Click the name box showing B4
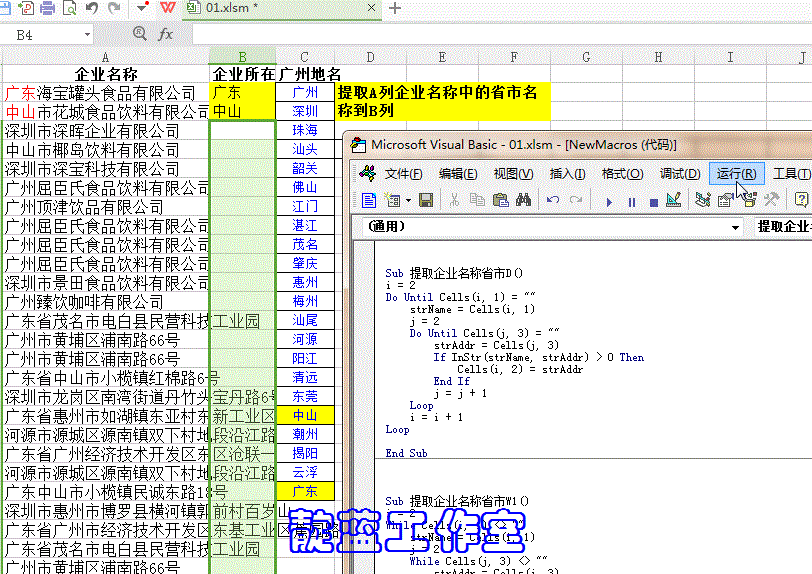The height and width of the screenshot is (574, 812). click(41, 35)
